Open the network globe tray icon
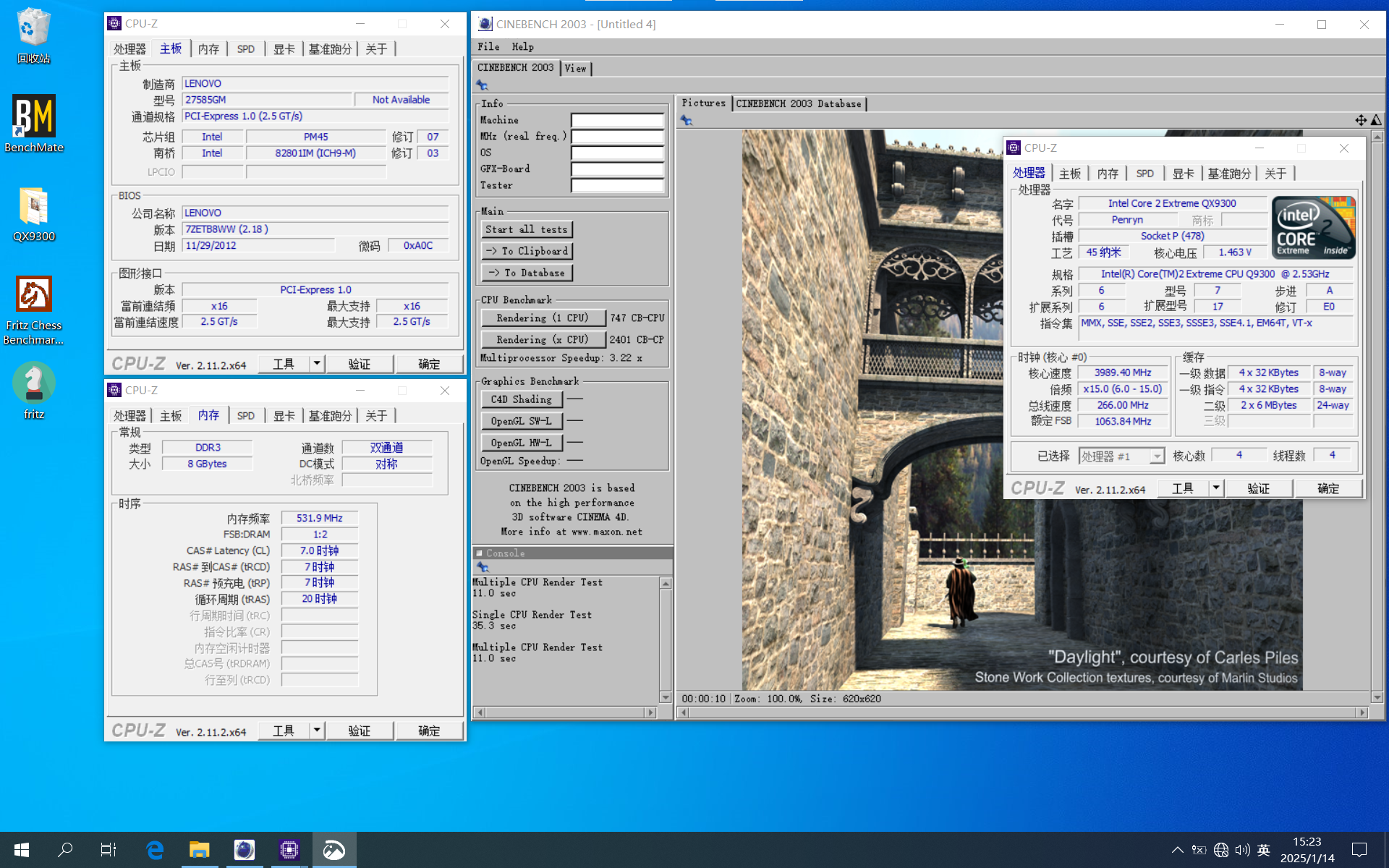Image resolution: width=1389 pixels, height=868 pixels. [x=1221, y=850]
